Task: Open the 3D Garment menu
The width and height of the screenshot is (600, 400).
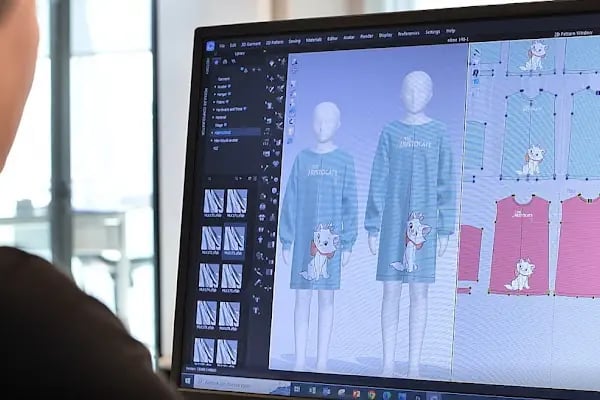Action: 251,44
